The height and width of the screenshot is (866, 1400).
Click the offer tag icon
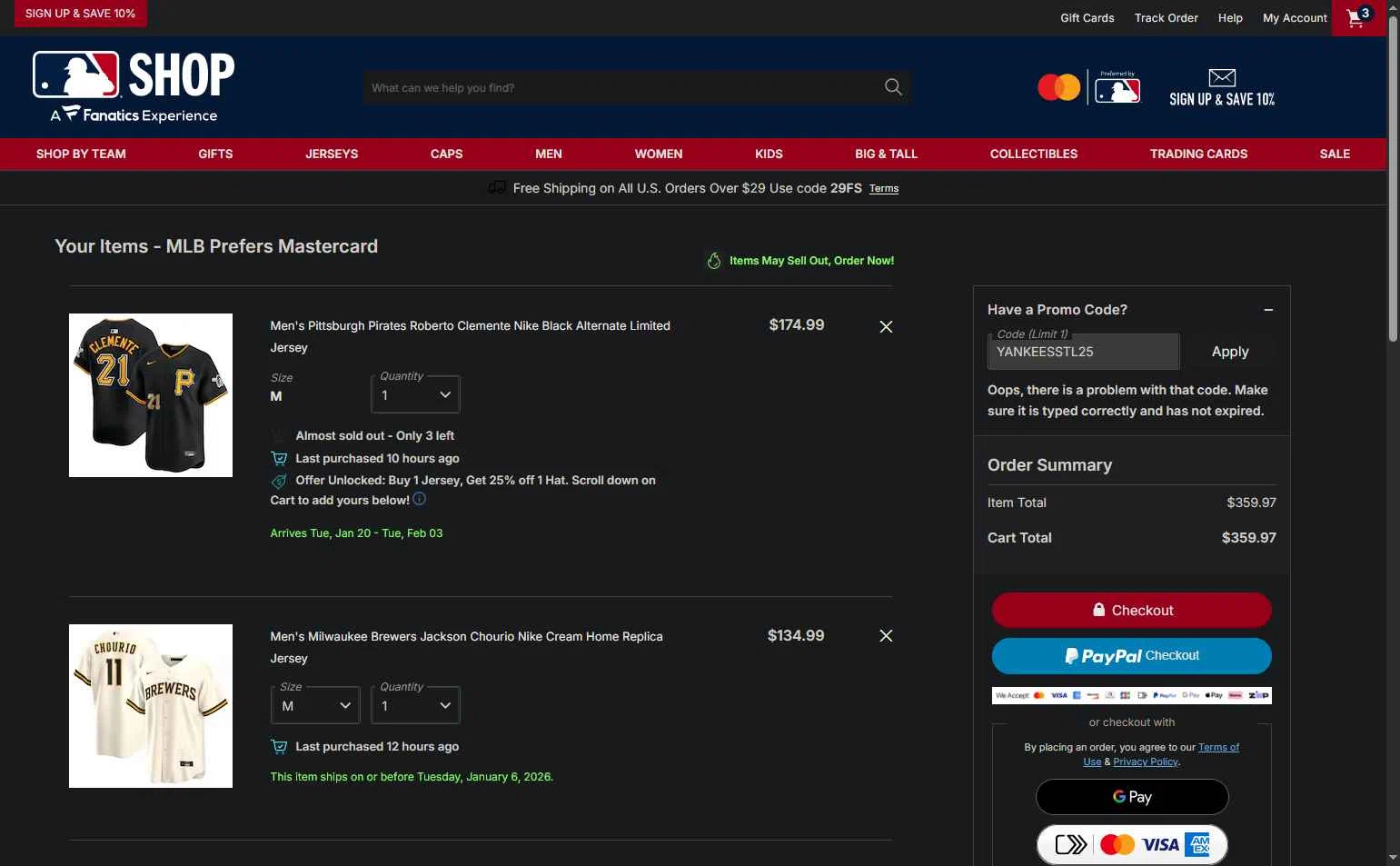pyautogui.click(x=279, y=481)
